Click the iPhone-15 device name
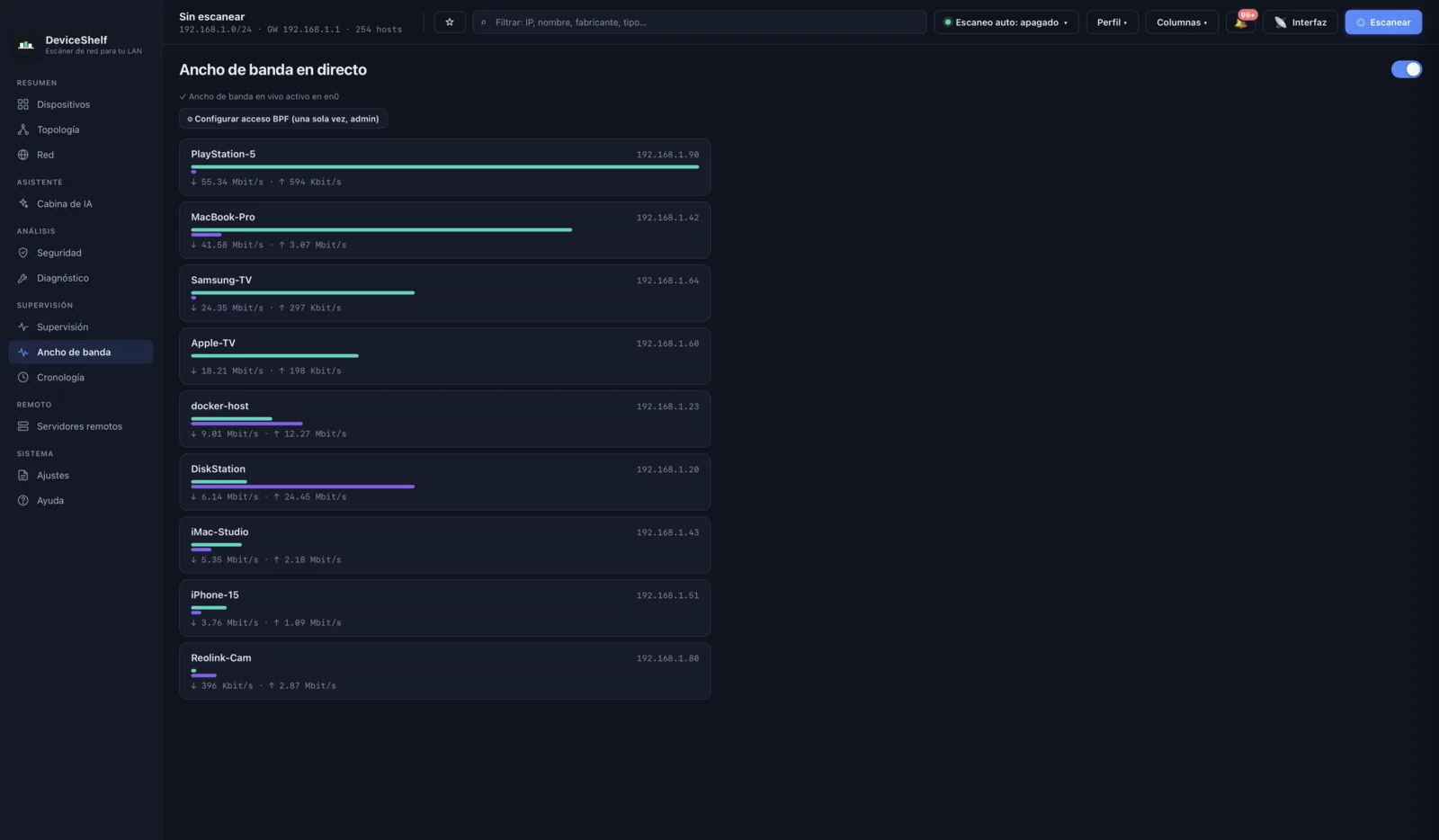The height and width of the screenshot is (840, 1439). click(x=215, y=594)
